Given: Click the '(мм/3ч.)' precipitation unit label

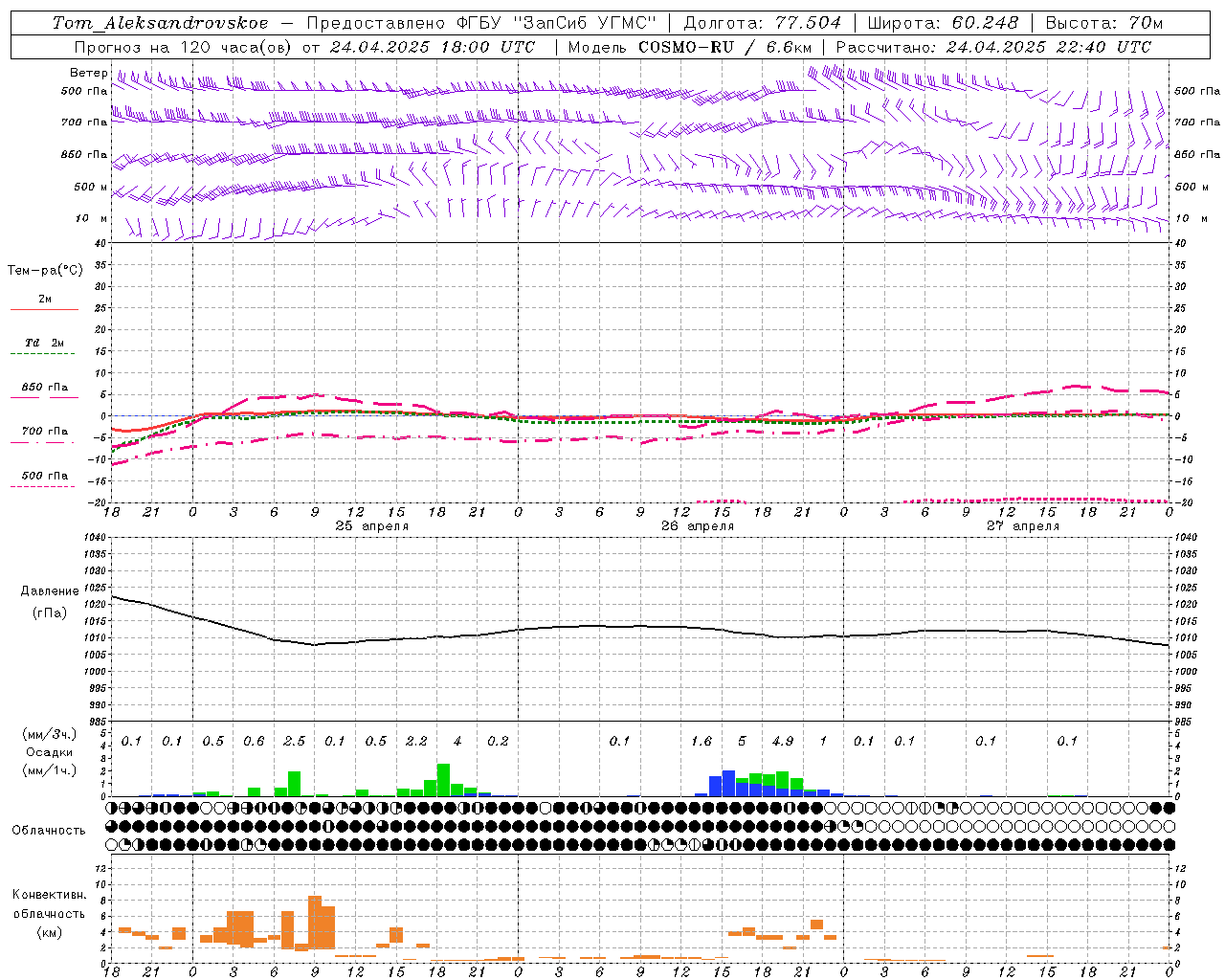Looking at the screenshot, I should pyautogui.click(x=50, y=735).
